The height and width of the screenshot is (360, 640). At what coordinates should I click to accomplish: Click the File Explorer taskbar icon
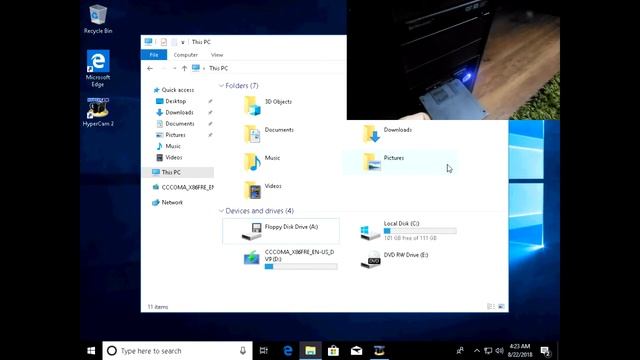coord(310,351)
